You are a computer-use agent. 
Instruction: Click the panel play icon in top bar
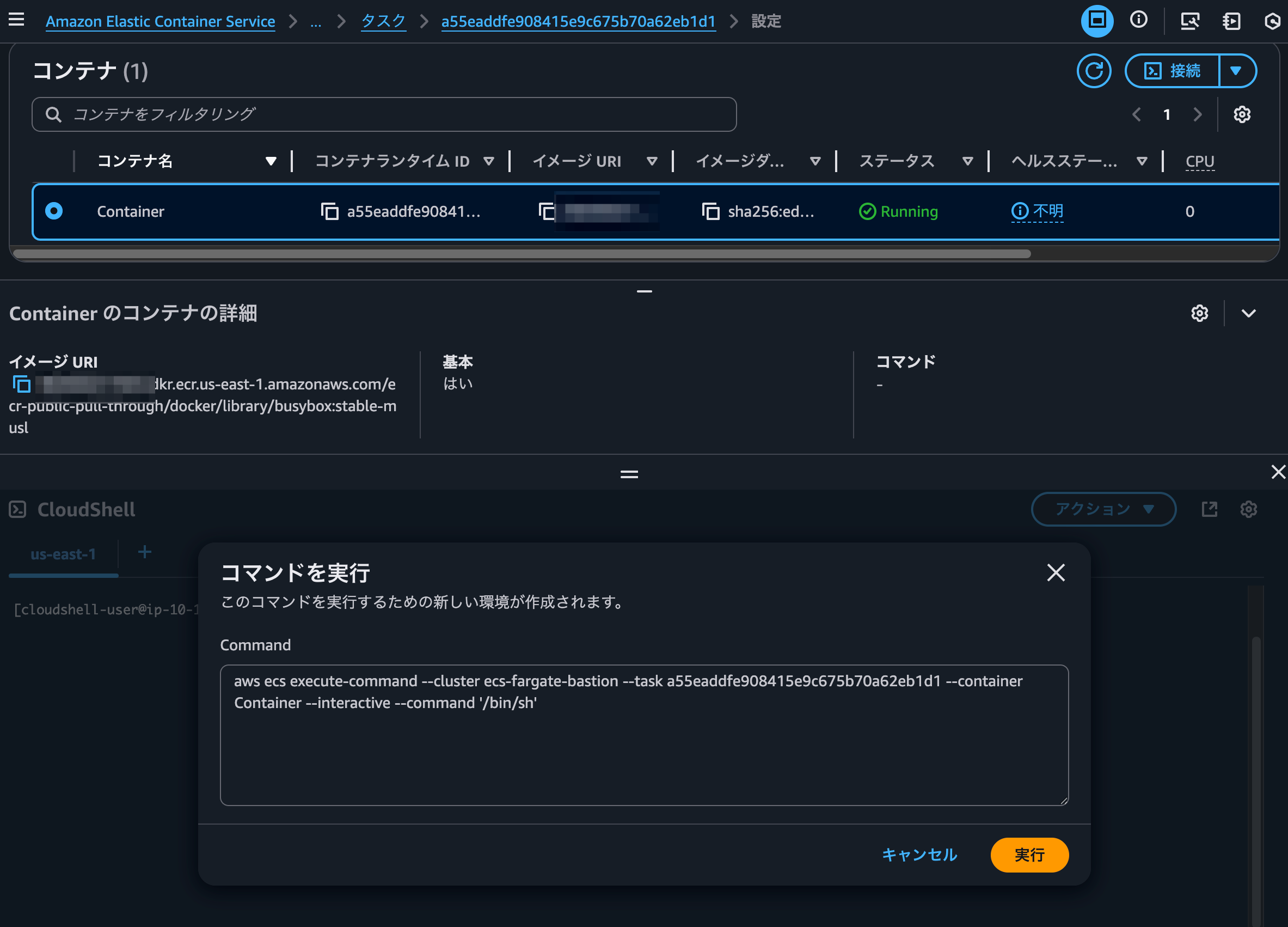1231,21
